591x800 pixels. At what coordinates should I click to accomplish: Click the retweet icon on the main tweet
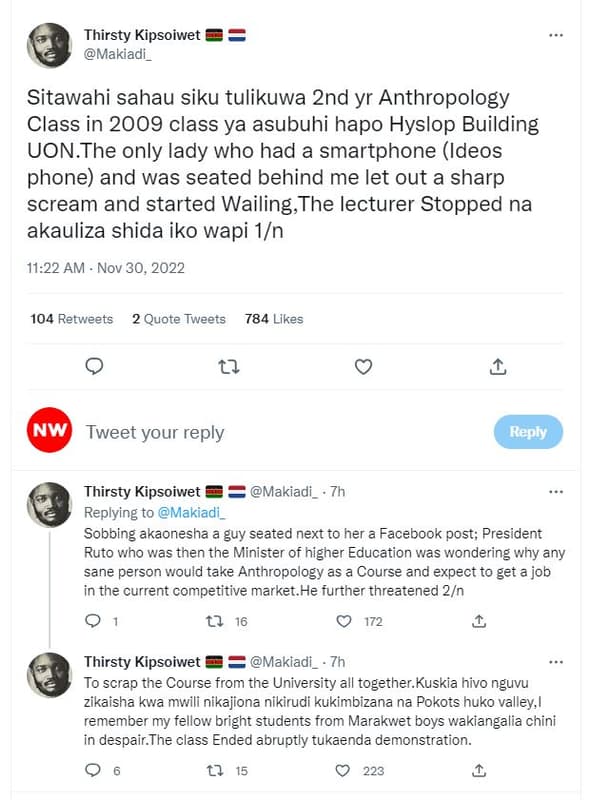point(229,367)
